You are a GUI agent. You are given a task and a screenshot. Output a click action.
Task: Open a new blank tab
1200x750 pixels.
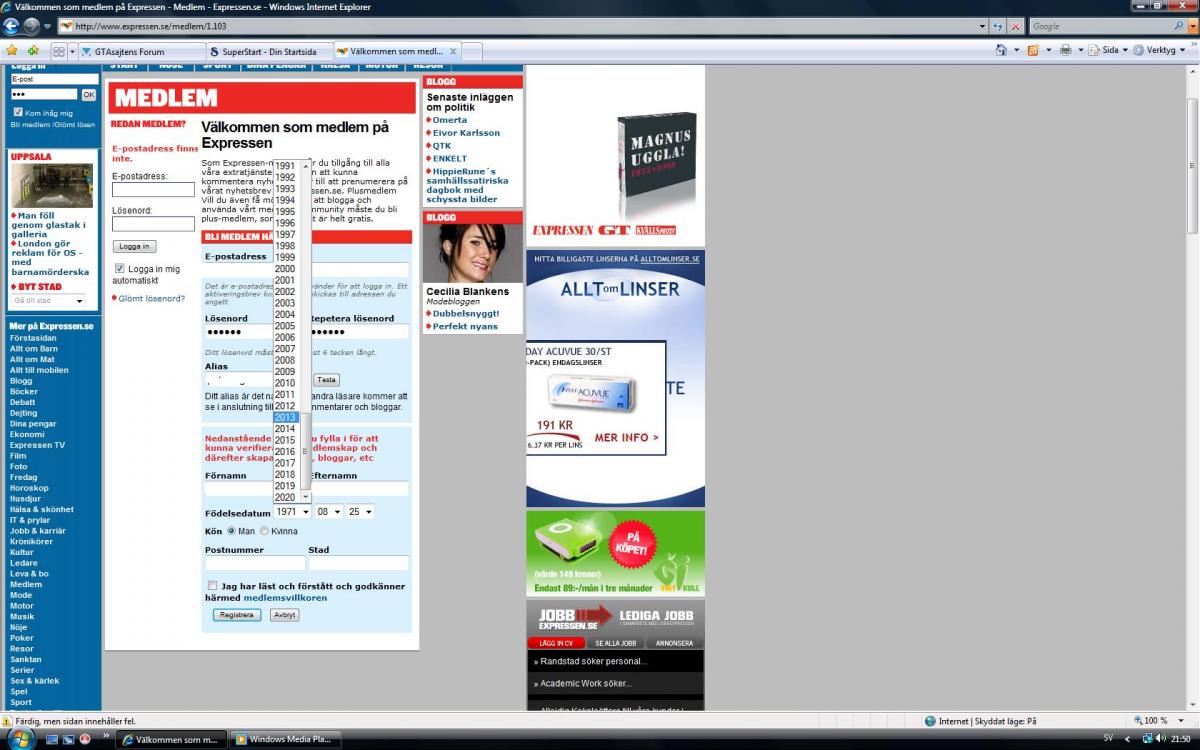coord(472,51)
